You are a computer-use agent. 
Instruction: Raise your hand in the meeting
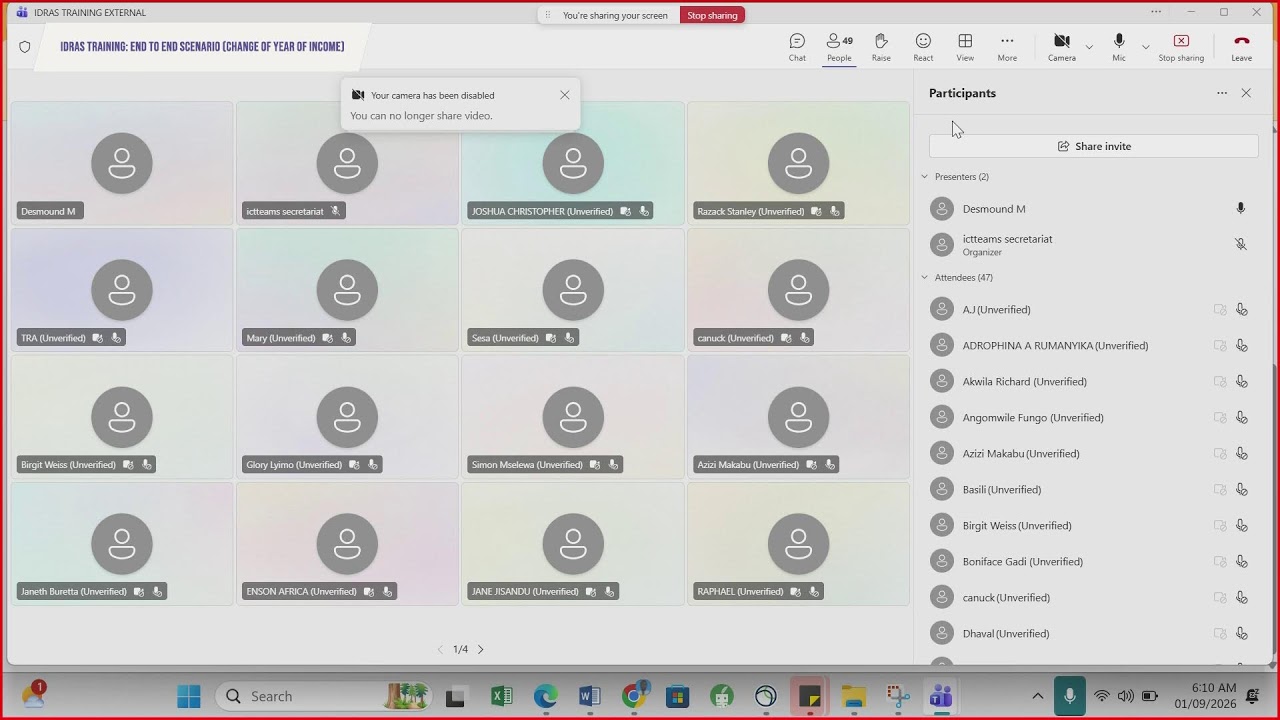pos(881,47)
